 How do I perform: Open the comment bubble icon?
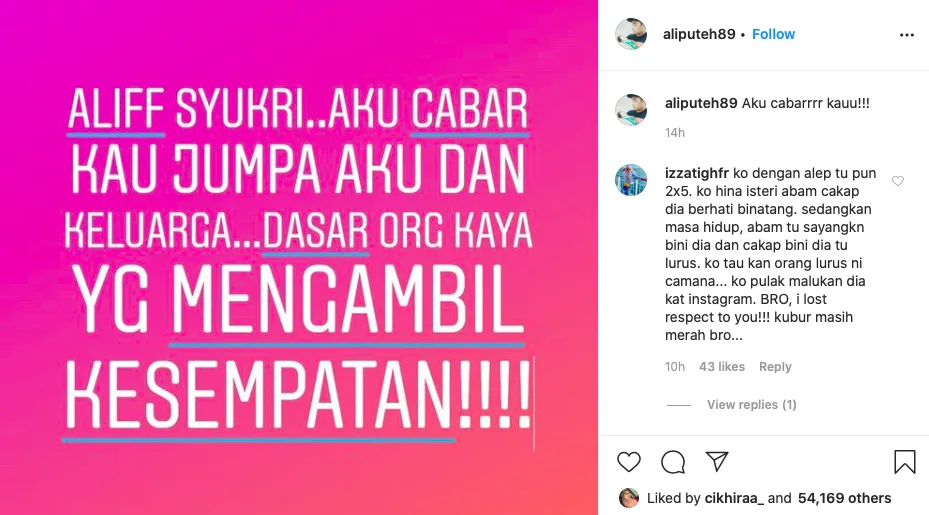[673, 462]
